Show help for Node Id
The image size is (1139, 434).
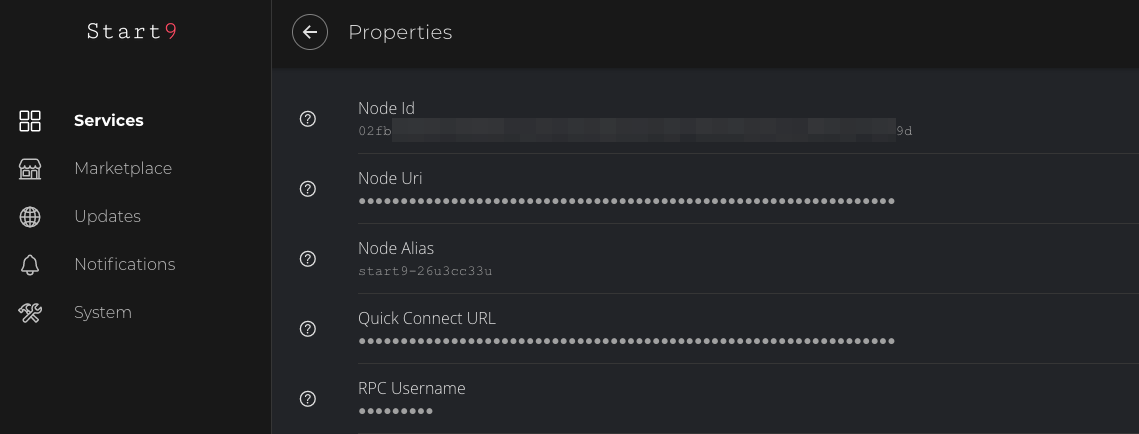(308, 119)
